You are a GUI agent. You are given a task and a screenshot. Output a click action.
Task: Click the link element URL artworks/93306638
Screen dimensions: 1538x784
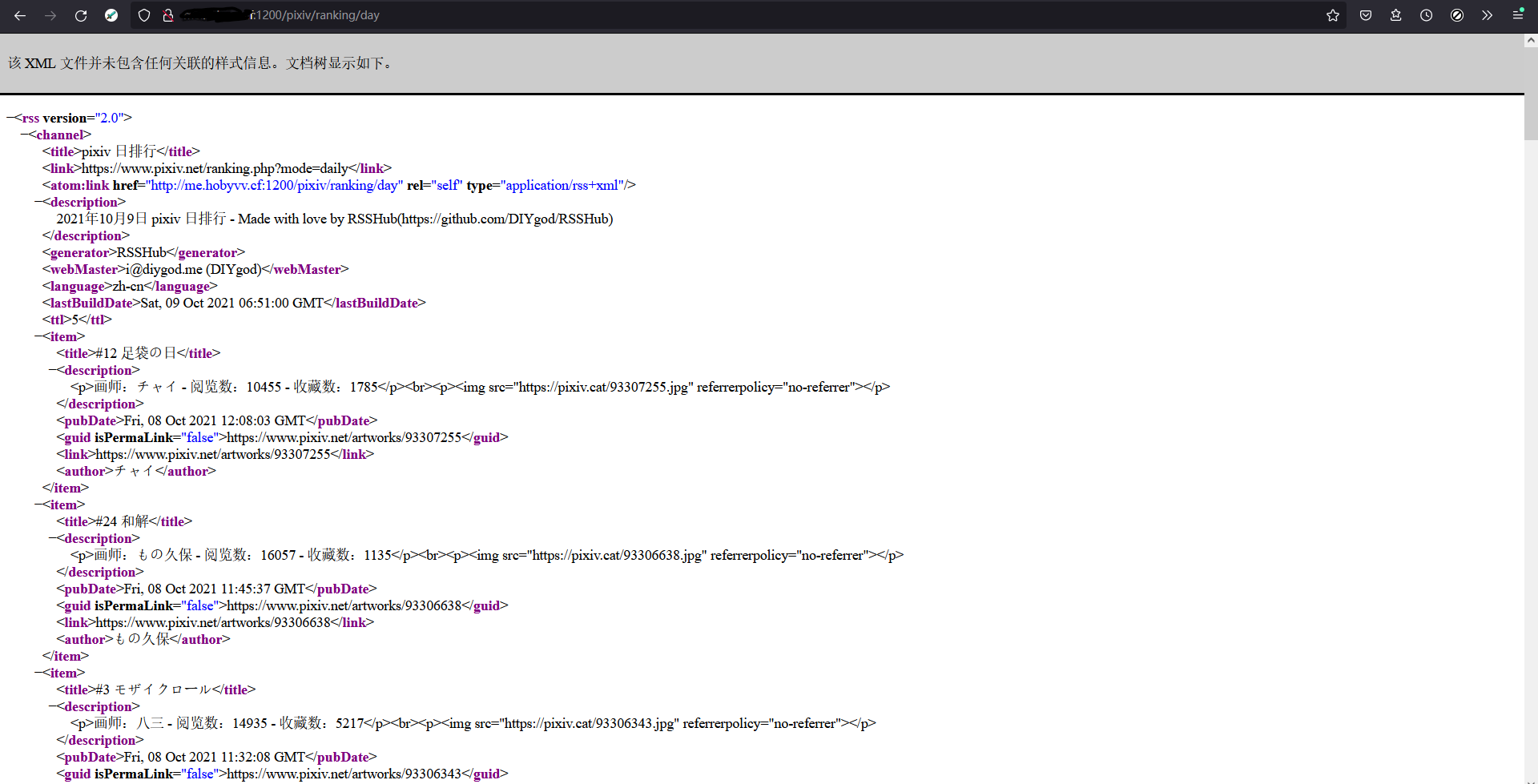pos(213,622)
